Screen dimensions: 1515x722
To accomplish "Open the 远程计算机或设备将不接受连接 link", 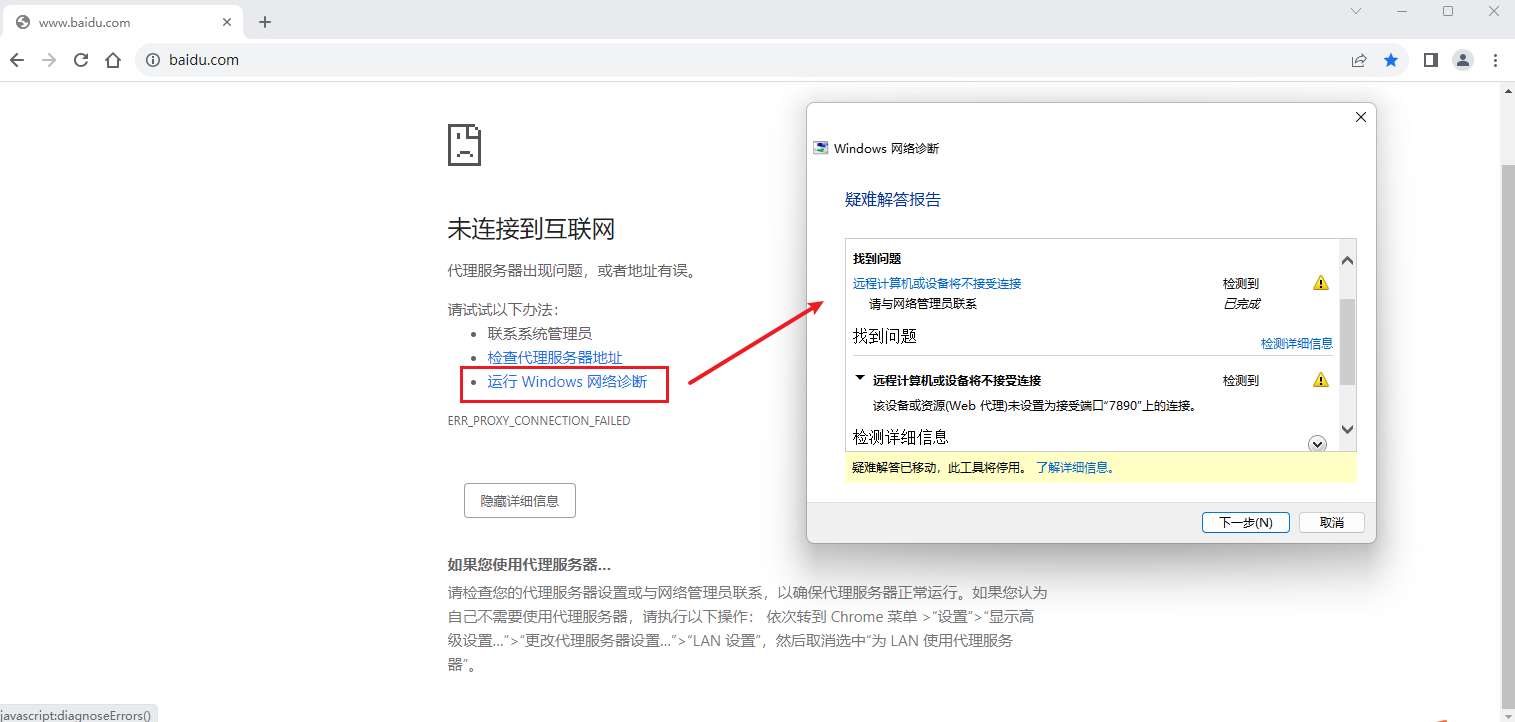I will pos(937,283).
